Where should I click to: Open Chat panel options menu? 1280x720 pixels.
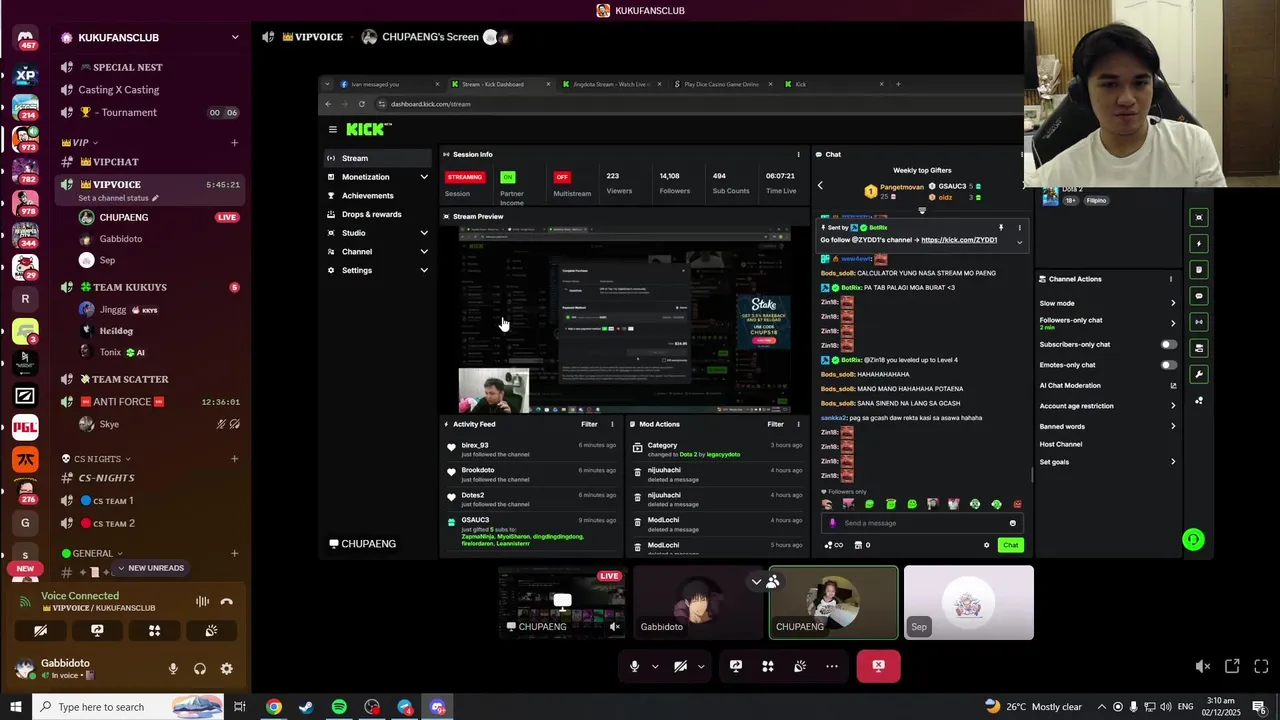(x=1020, y=154)
